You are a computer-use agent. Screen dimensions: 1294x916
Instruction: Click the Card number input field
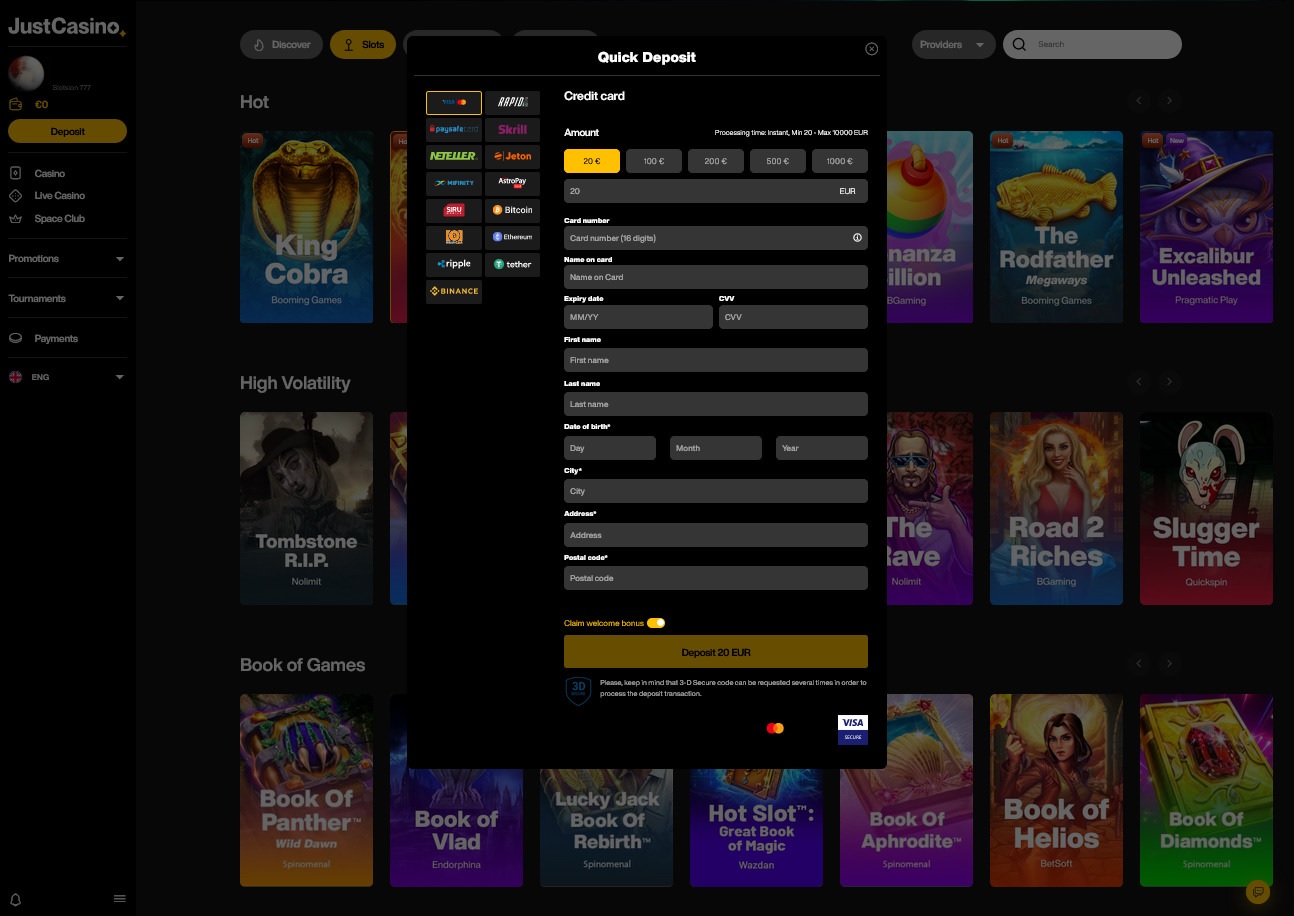pos(705,238)
